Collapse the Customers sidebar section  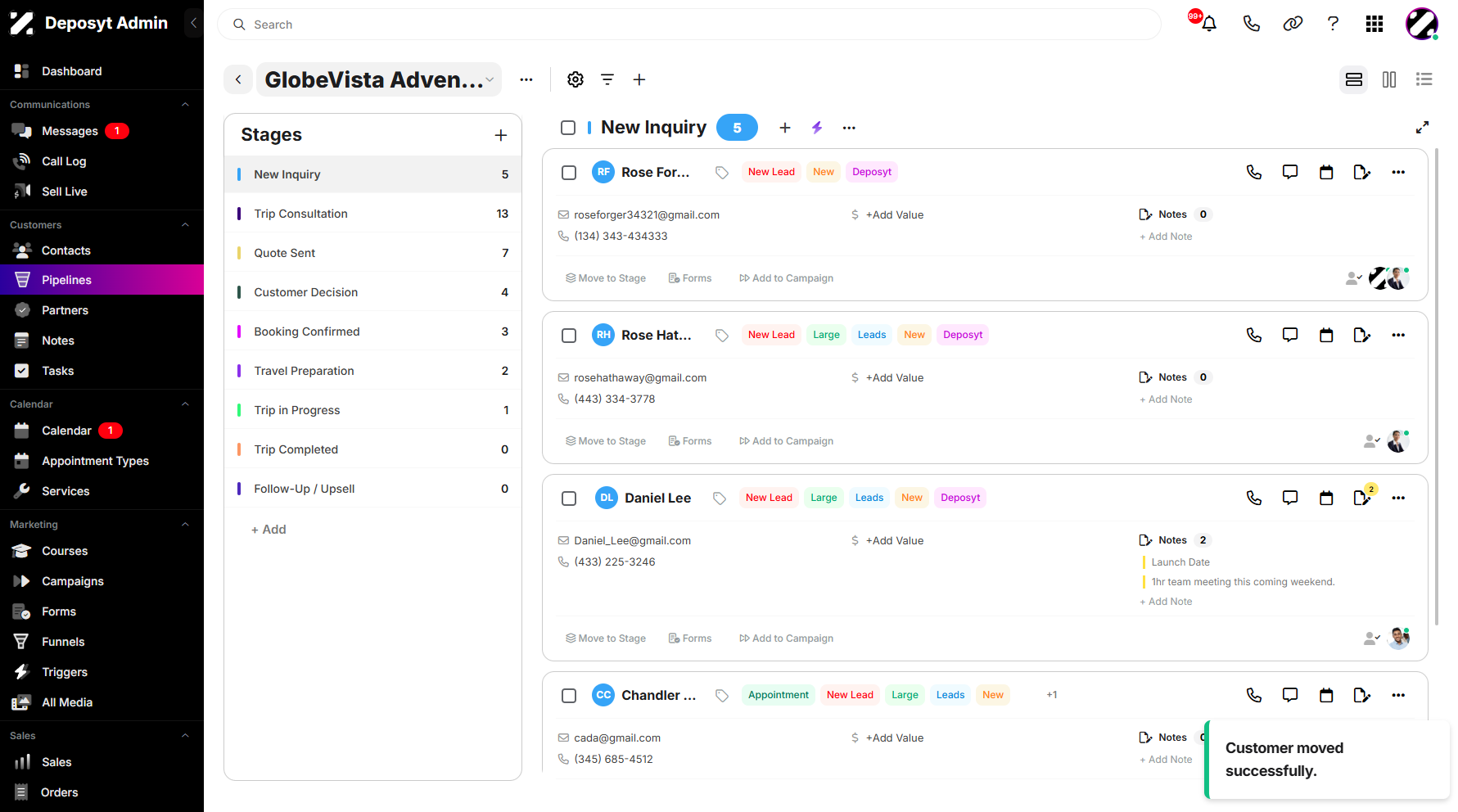tap(185, 225)
